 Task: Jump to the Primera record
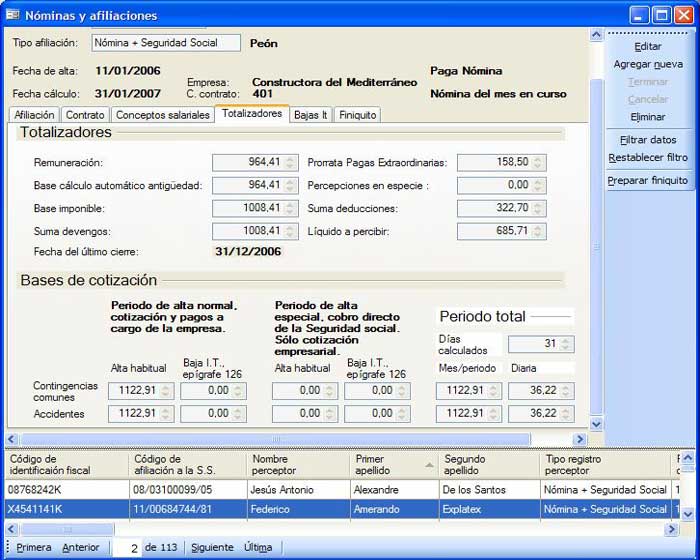coord(34,548)
